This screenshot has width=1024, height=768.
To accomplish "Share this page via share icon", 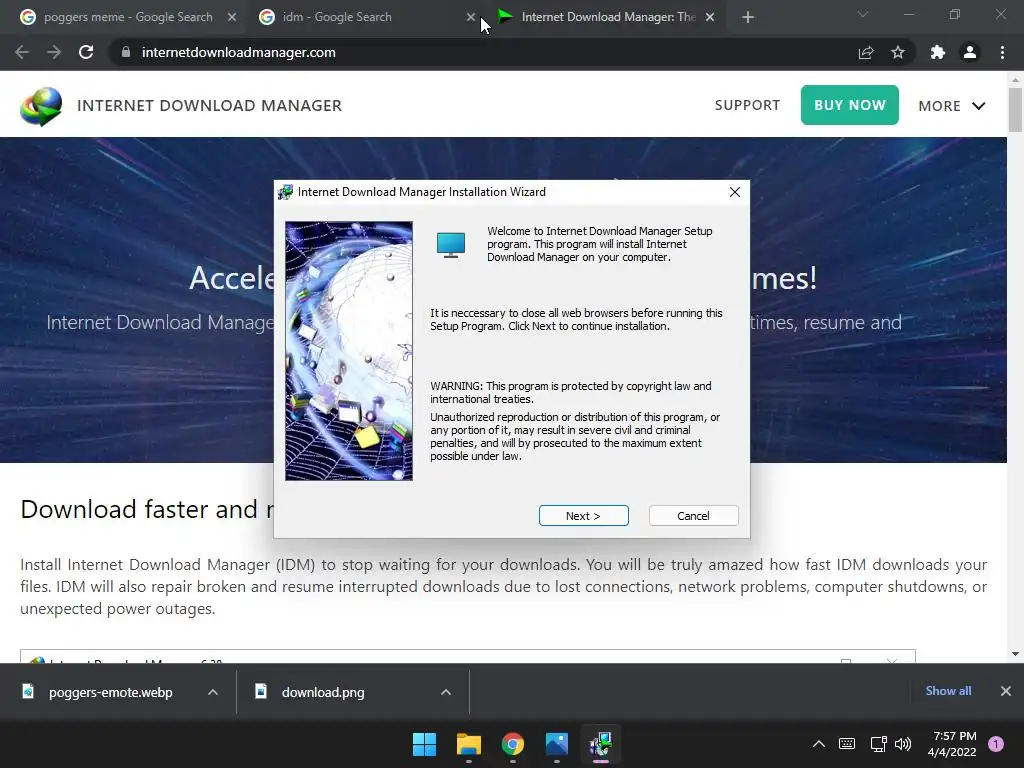I will tap(866, 52).
